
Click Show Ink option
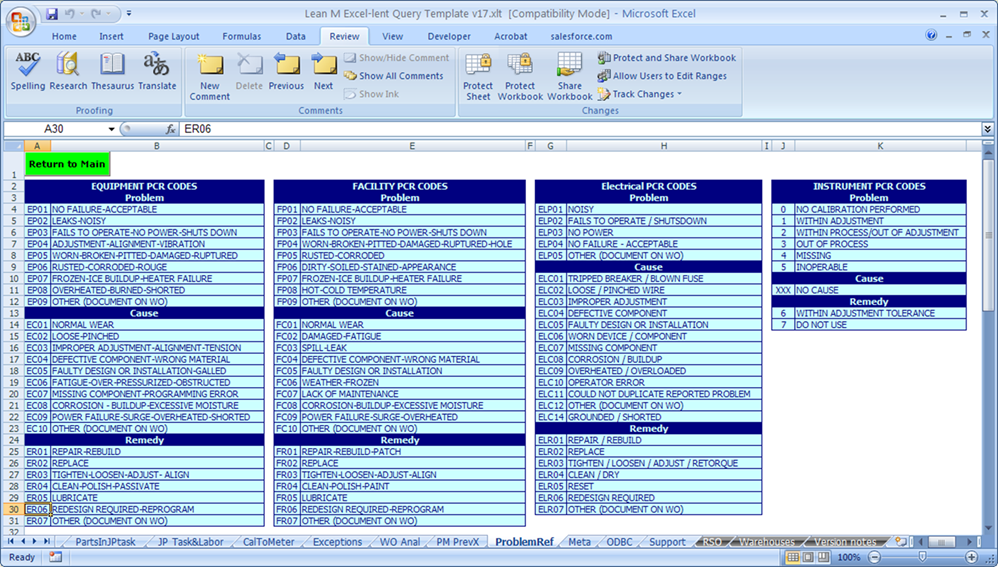(372, 94)
